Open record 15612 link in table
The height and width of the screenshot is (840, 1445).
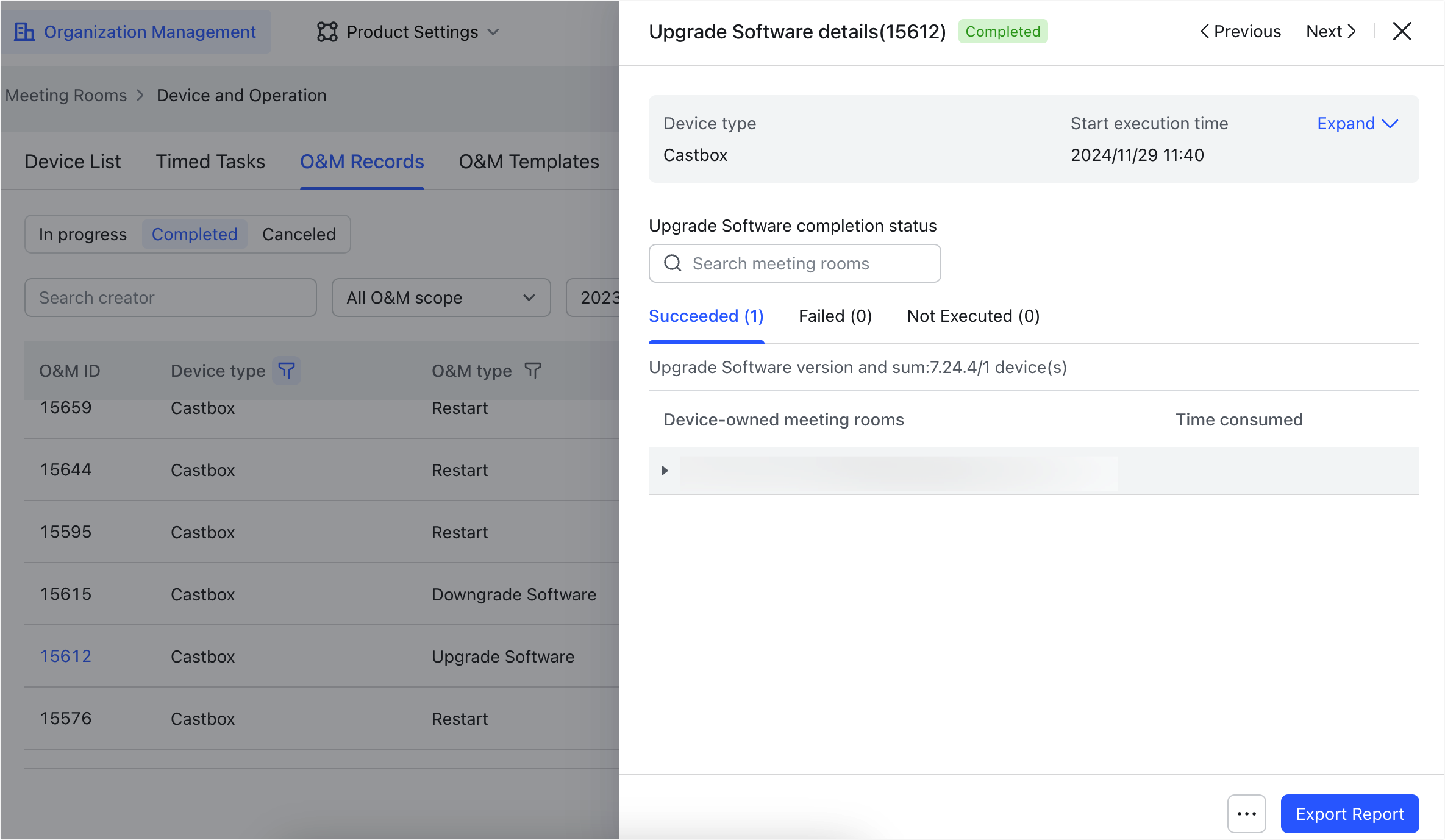click(x=65, y=656)
